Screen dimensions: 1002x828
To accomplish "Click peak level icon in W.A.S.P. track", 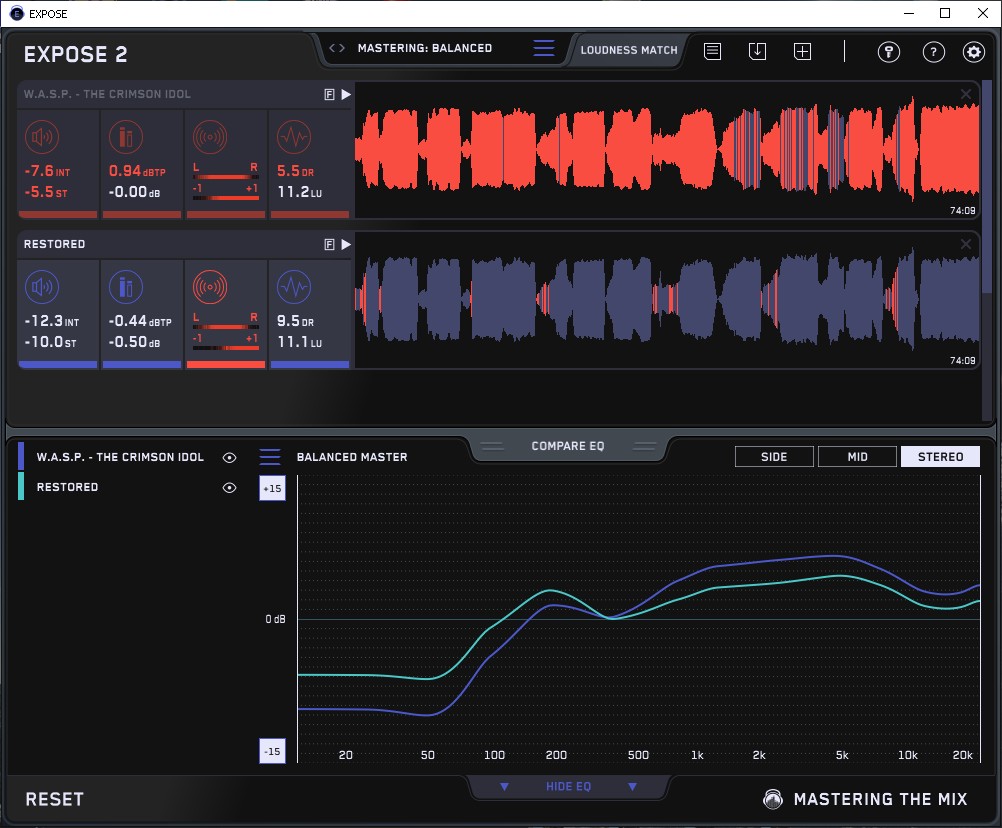I will [125, 138].
